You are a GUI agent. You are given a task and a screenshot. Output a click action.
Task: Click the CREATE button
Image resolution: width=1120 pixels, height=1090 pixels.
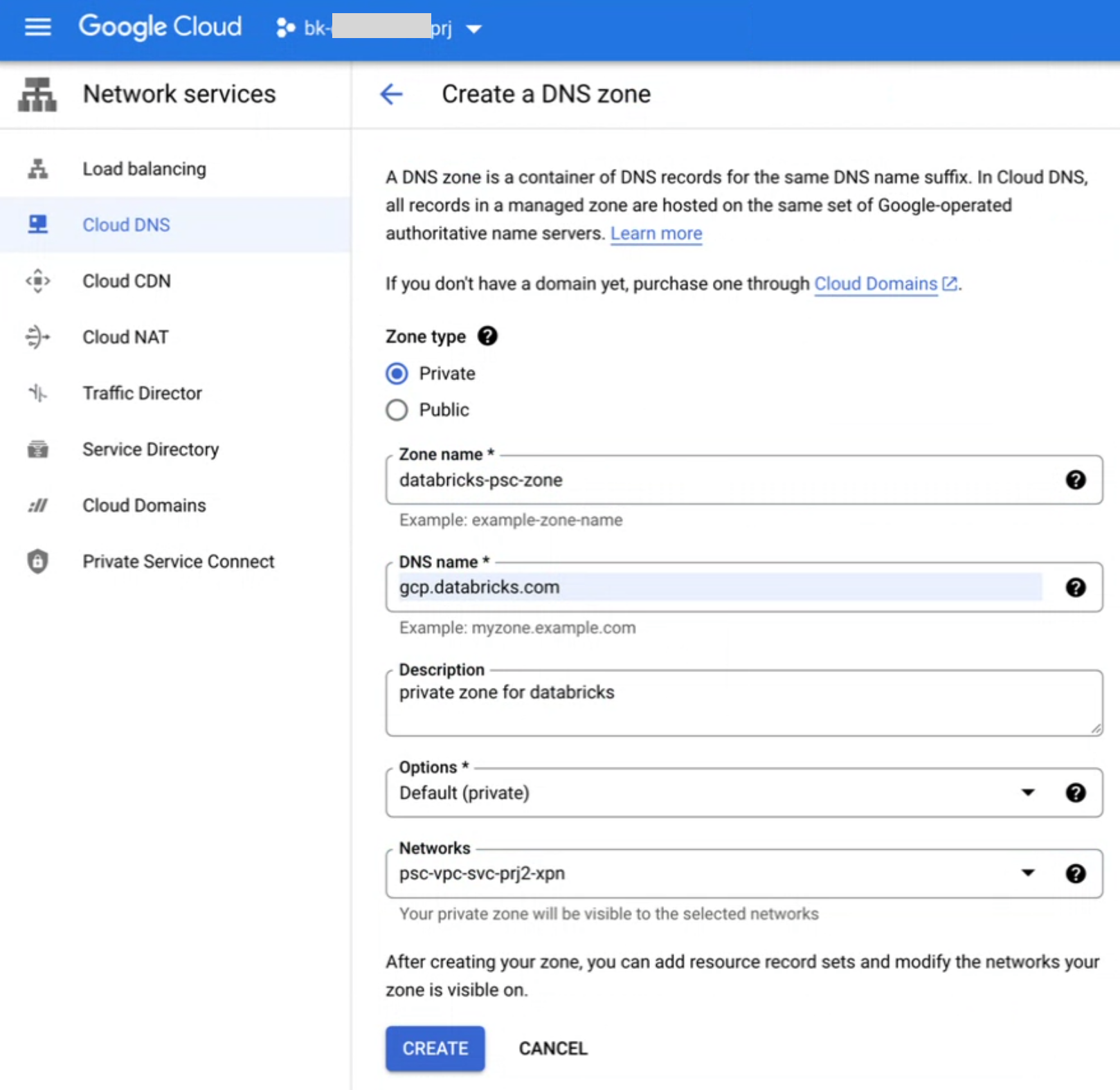435,1048
